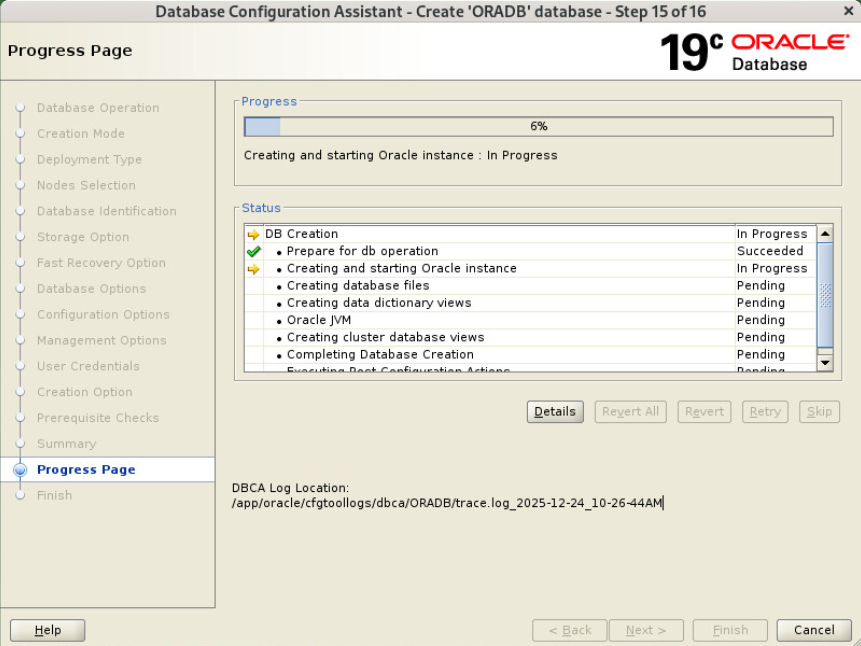Select Finish step in sidebar
This screenshot has width=861, height=646.
click(x=54, y=495)
